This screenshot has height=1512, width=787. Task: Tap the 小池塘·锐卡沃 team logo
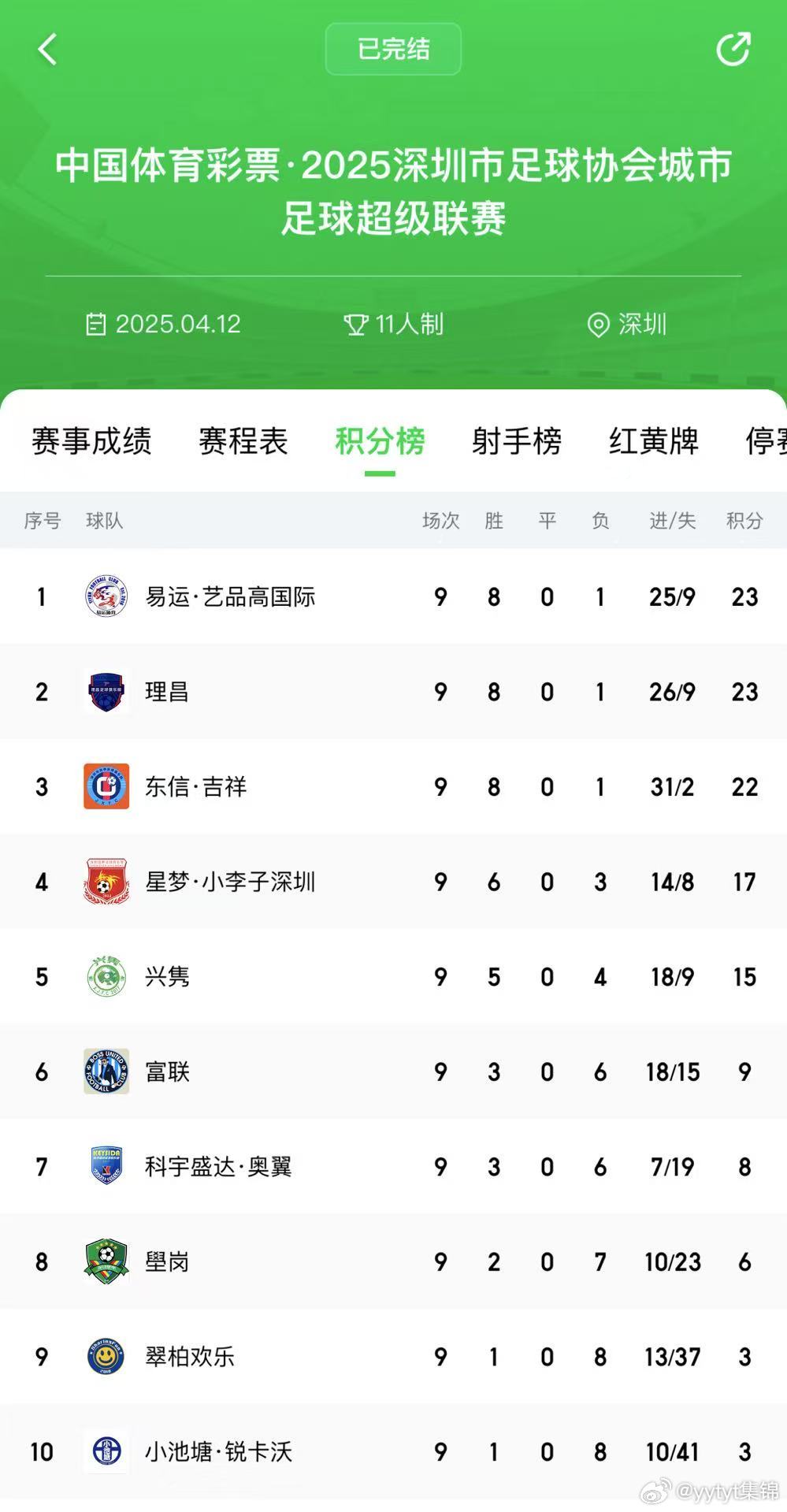[106, 1451]
